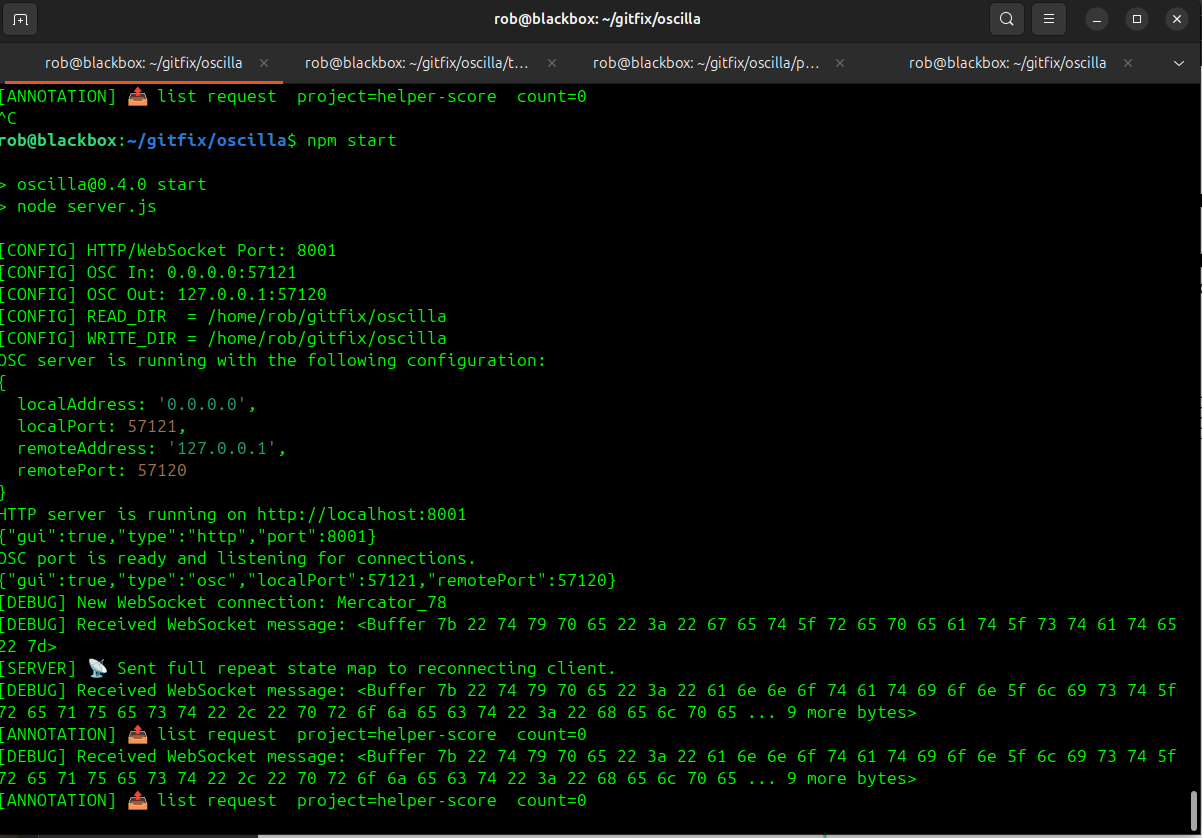Viewport: 1202px width, 838px height.
Task: Select the last ~/gitfix/oscilla tab
Action: pos(1006,62)
